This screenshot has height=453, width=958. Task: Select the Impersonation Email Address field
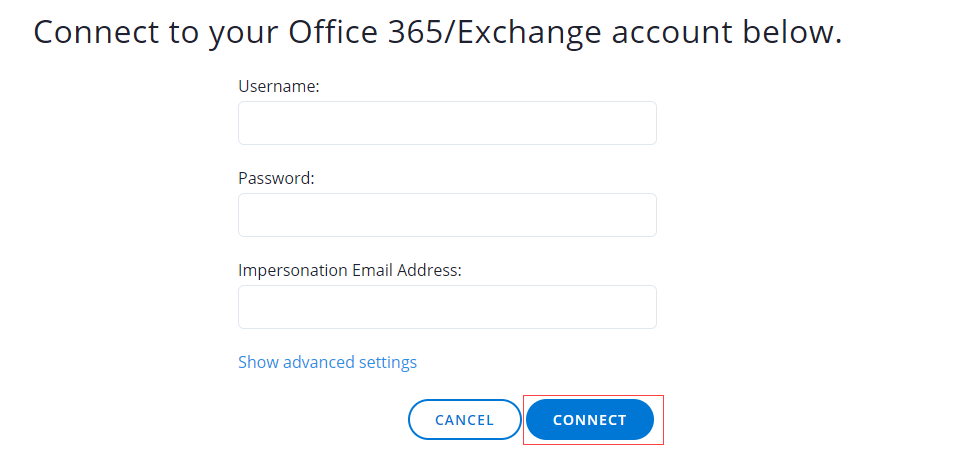447,307
